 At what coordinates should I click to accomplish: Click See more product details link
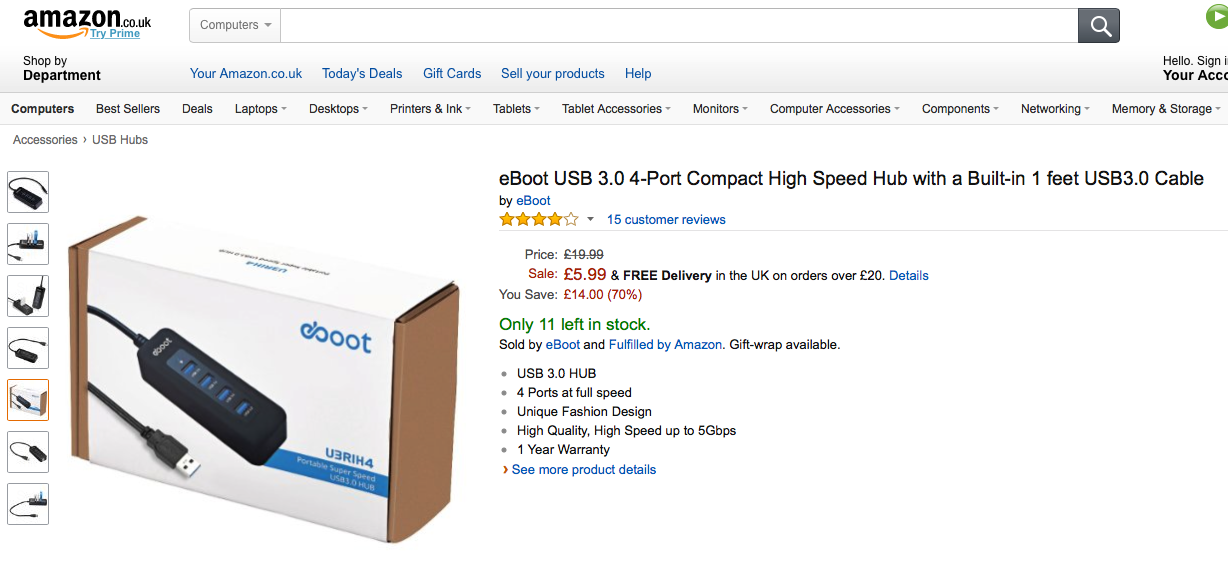pos(584,470)
